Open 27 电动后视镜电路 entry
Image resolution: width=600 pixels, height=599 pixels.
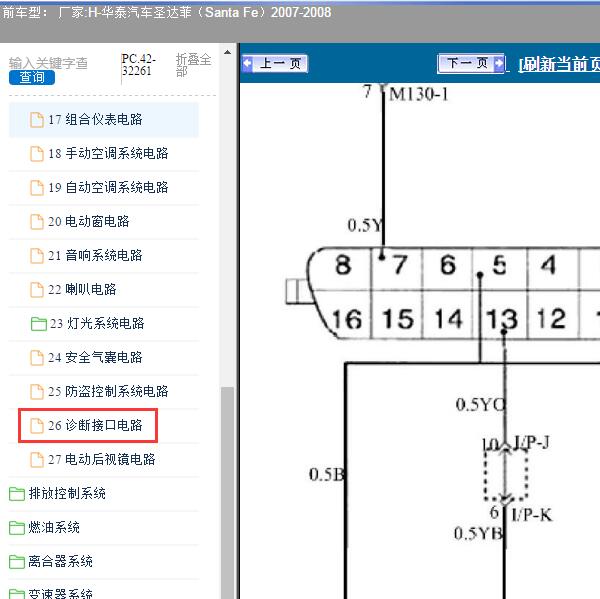point(104,460)
